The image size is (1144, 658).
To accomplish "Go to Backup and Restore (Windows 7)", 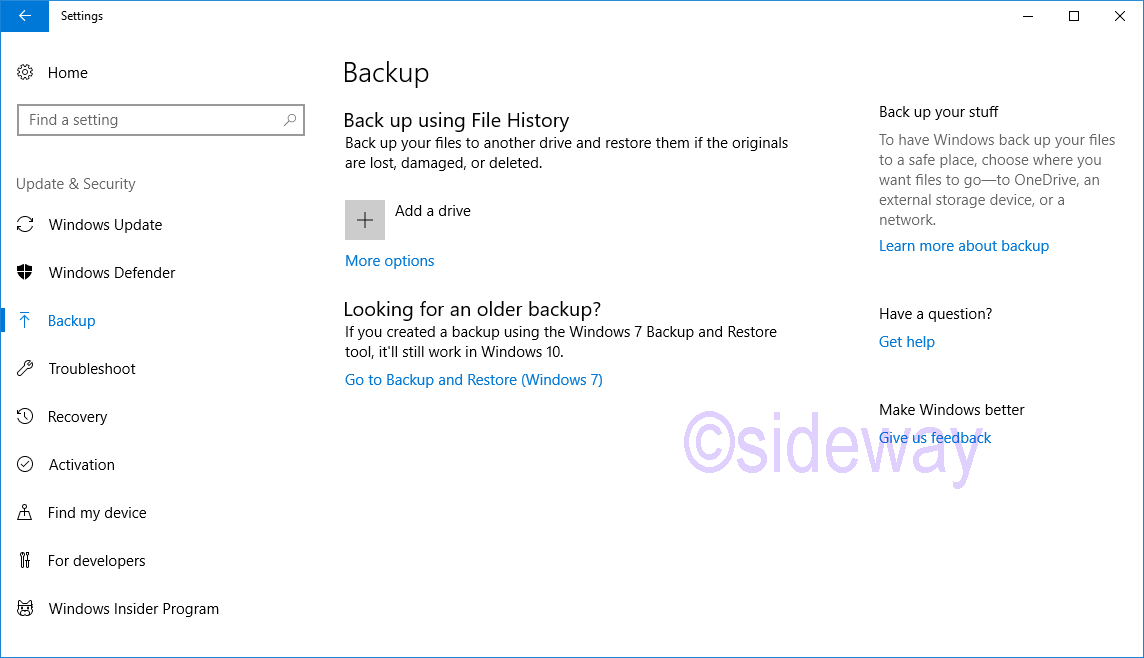I will point(473,380).
